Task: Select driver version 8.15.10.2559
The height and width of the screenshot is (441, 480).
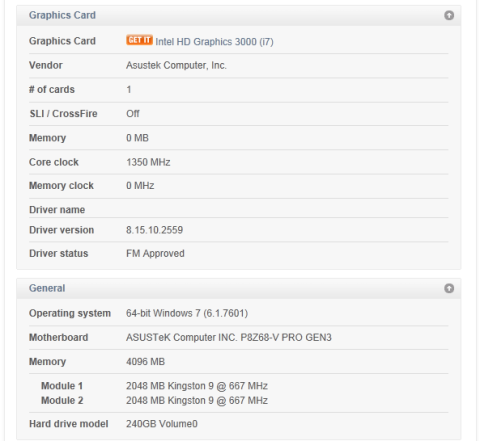Action: coord(154,230)
